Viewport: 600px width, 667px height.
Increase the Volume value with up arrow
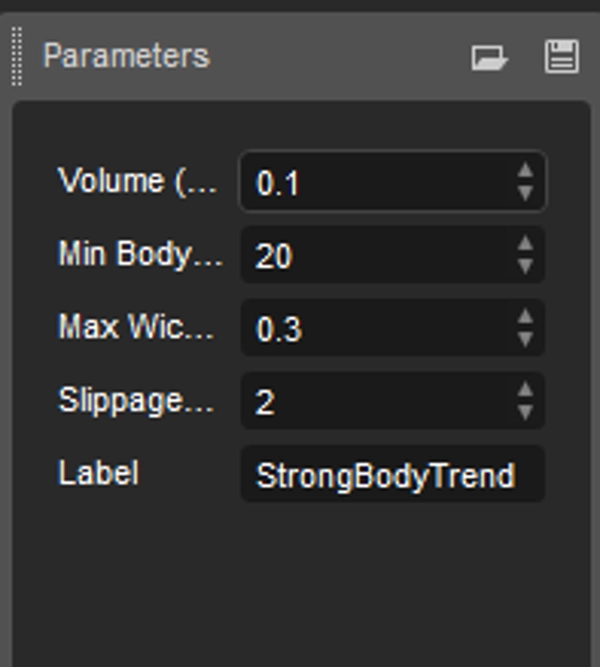(x=526, y=171)
